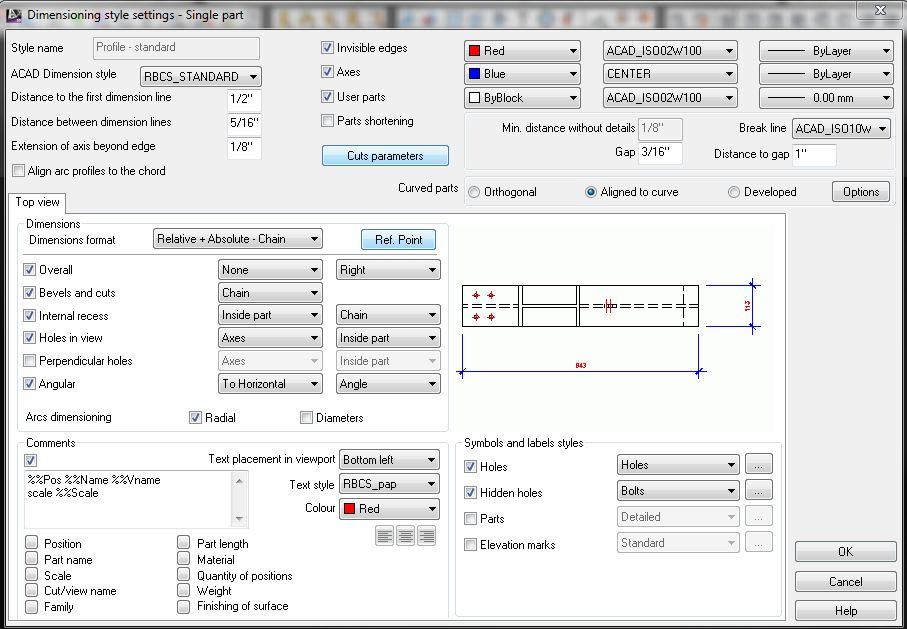This screenshot has width=907, height=629.
Task: Open the Bolts style editor via ellipsis
Action: click(758, 491)
